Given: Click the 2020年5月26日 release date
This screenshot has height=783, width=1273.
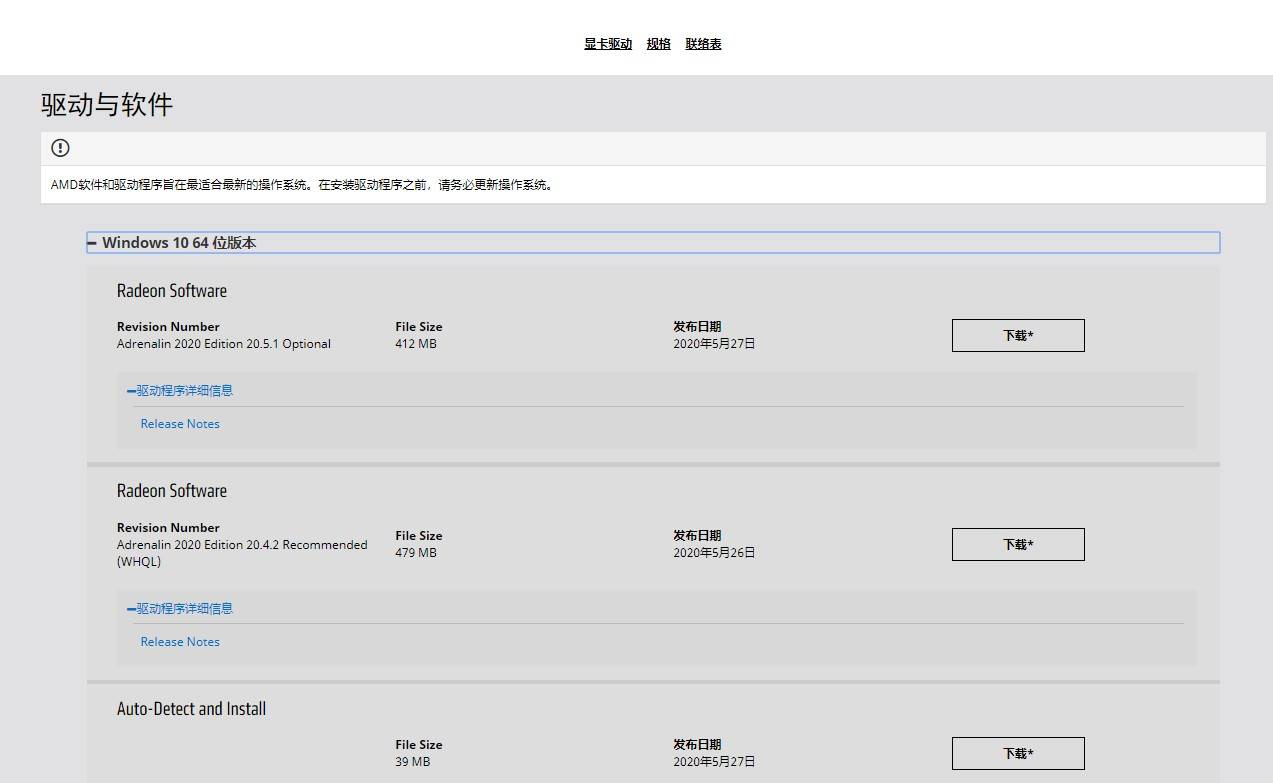Looking at the screenshot, I should click(x=714, y=553).
